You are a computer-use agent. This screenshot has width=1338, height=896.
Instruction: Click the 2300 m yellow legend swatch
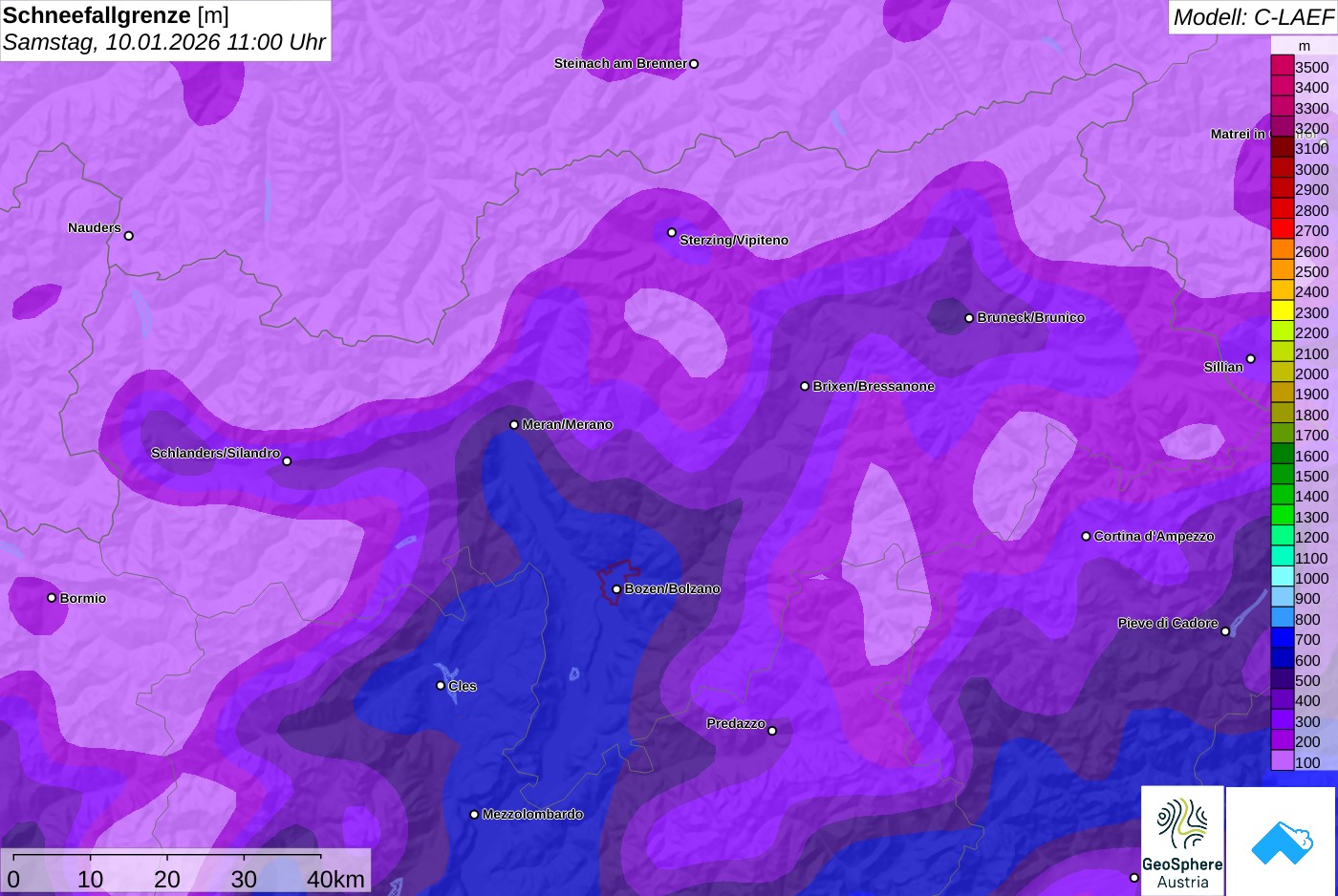1282,311
